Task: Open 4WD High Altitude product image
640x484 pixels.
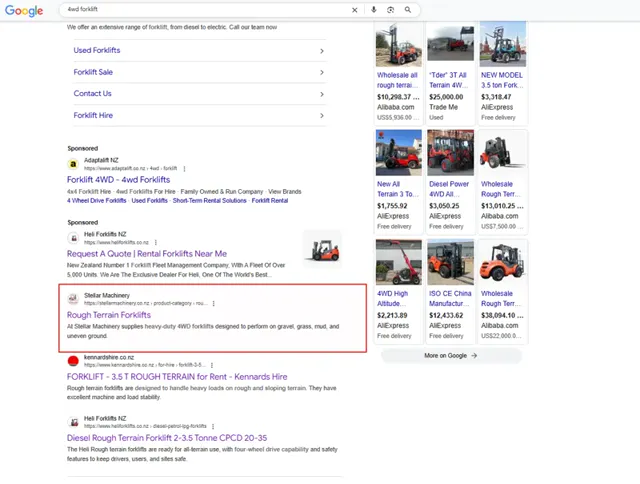Action: point(399,262)
